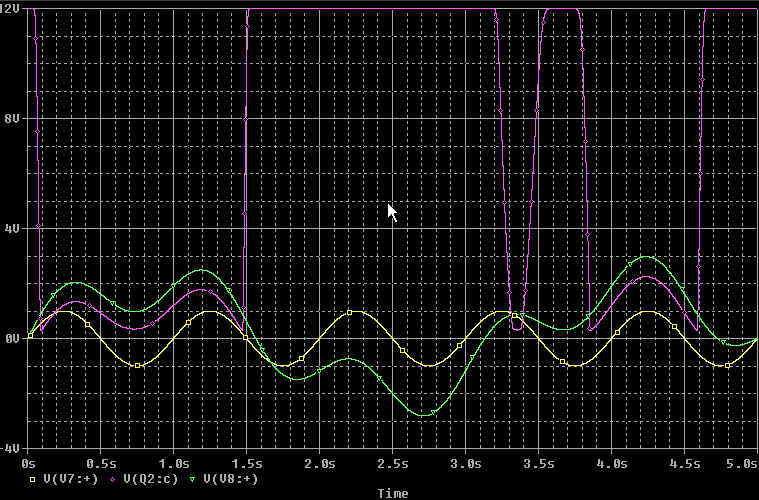Click the 3.5s label on time axis

[x=538, y=464]
